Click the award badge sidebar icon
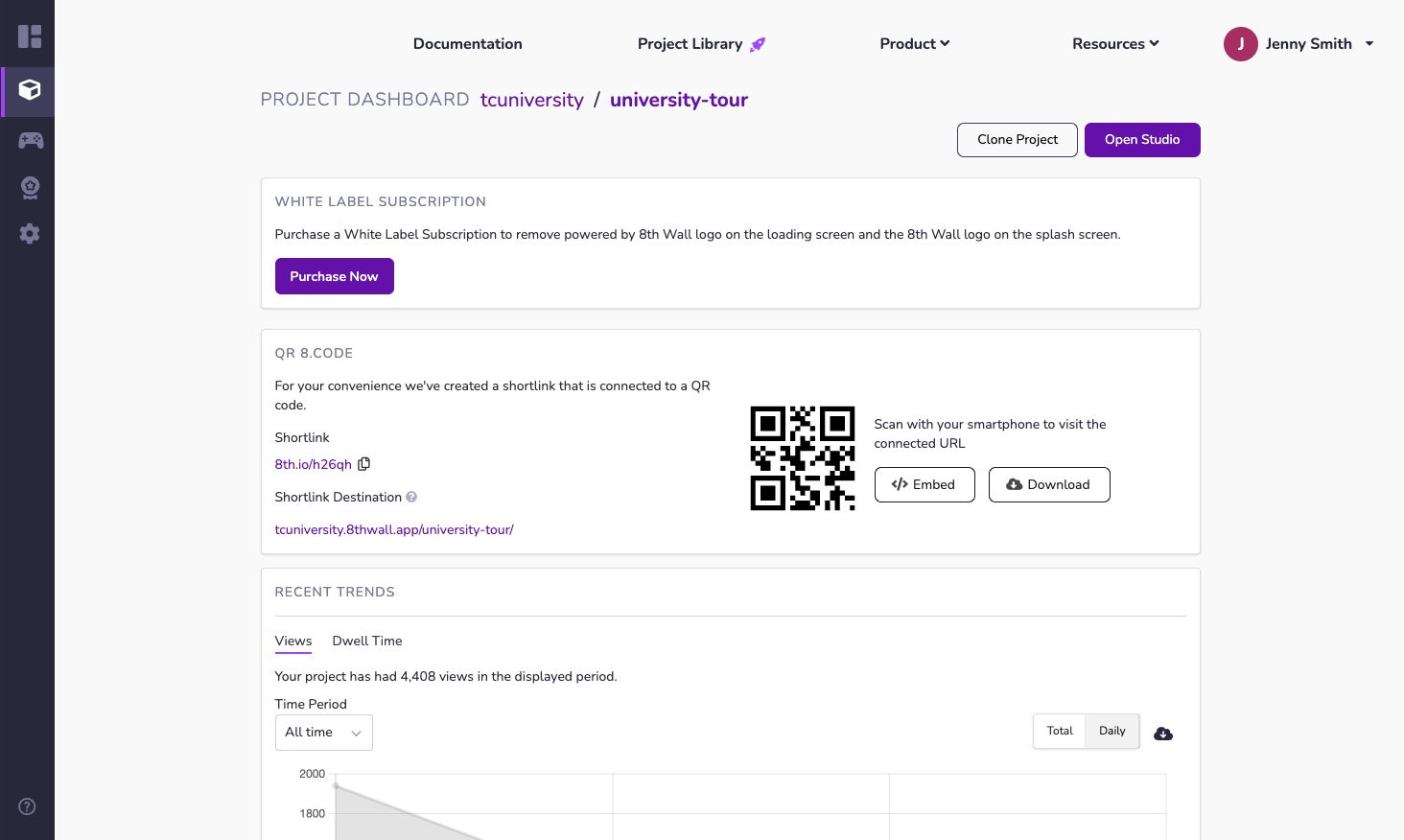 (30, 188)
